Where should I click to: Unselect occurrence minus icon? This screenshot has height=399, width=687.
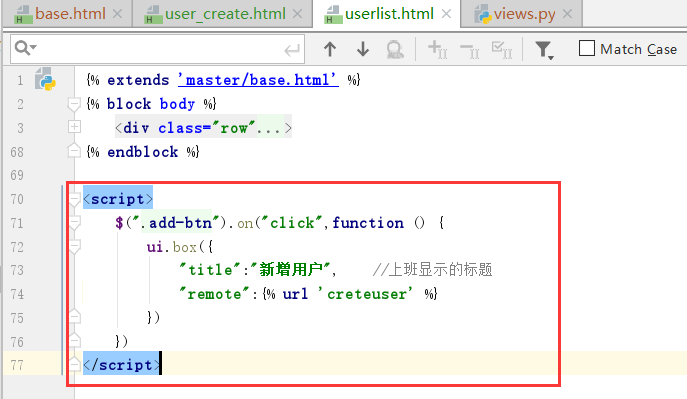469,50
